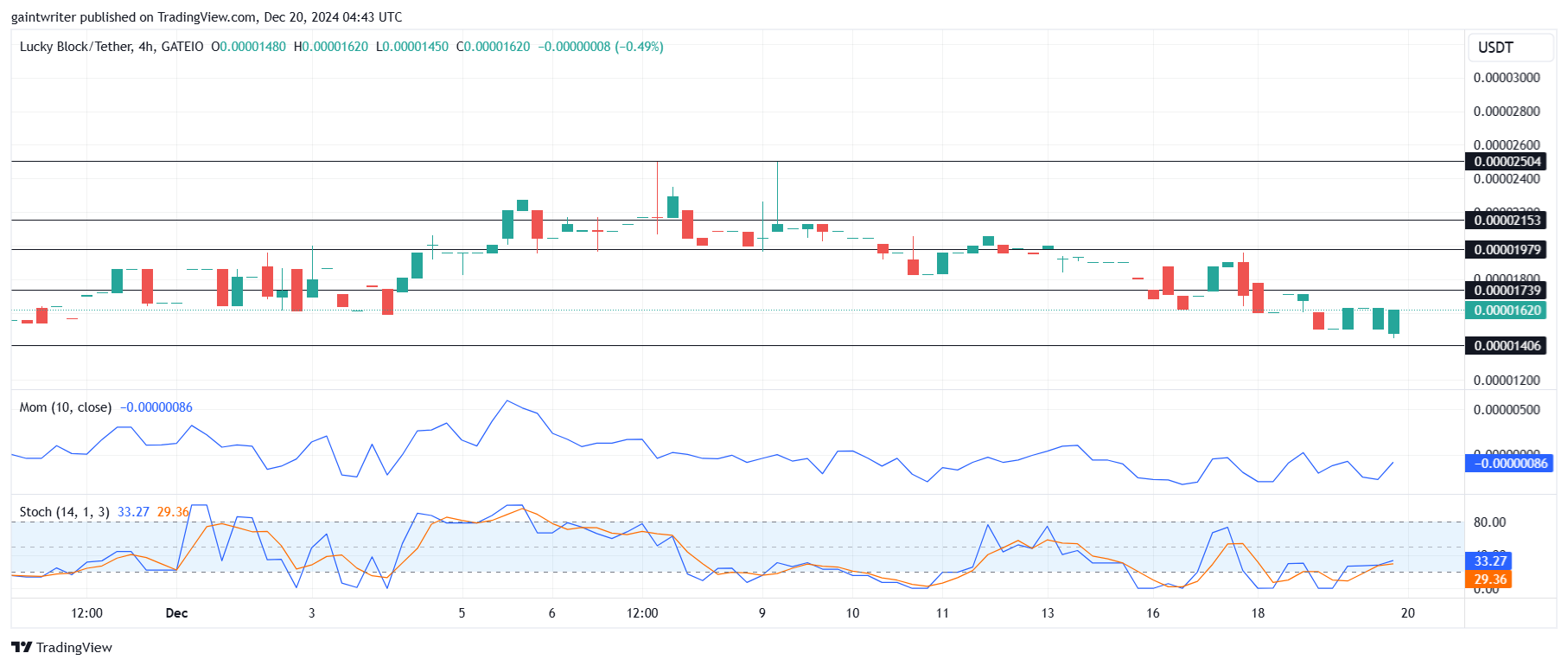
Task: Click the time axis label 9
Action: [x=762, y=613]
